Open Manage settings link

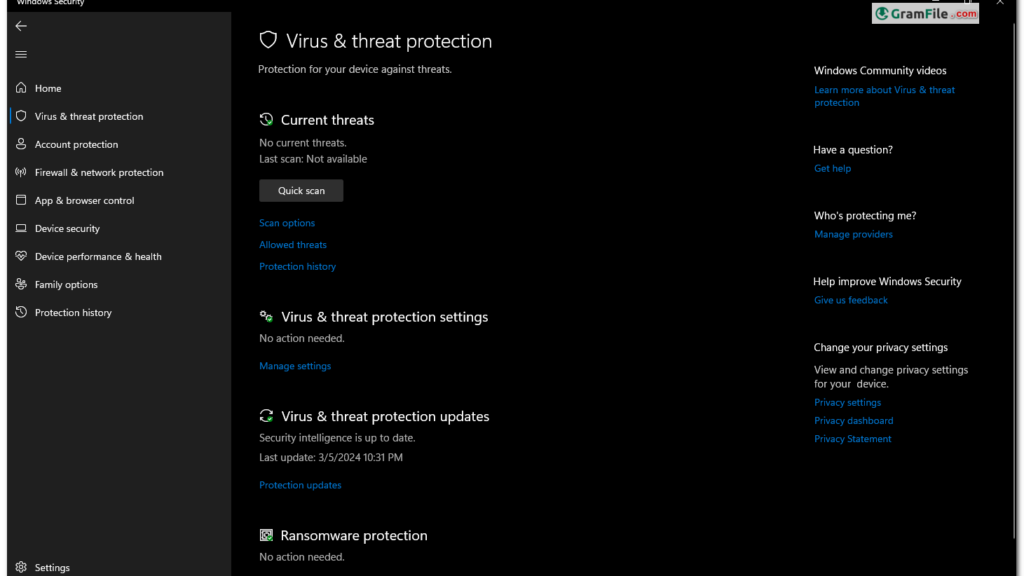click(x=295, y=366)
